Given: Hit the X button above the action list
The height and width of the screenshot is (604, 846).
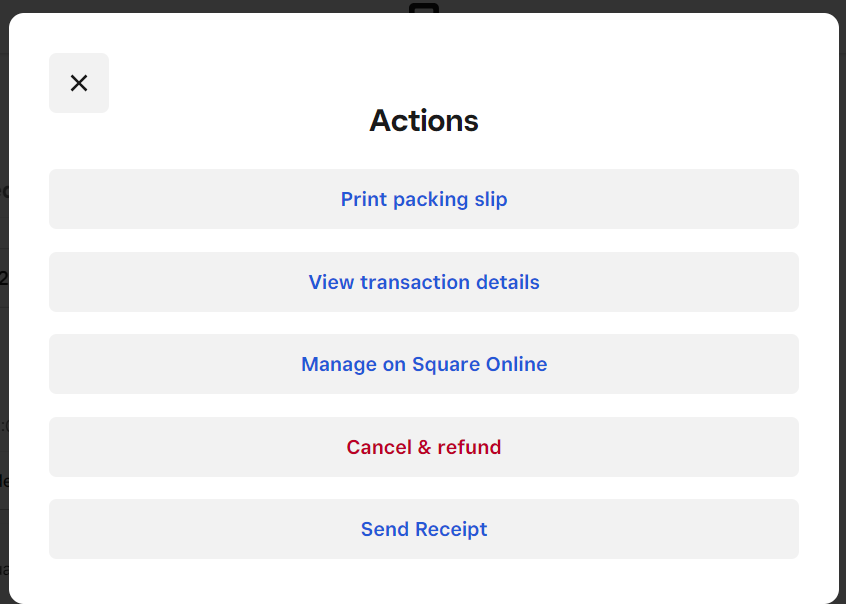Looking at the screenshot, I should pyautogui.click(x=79, y=83).
